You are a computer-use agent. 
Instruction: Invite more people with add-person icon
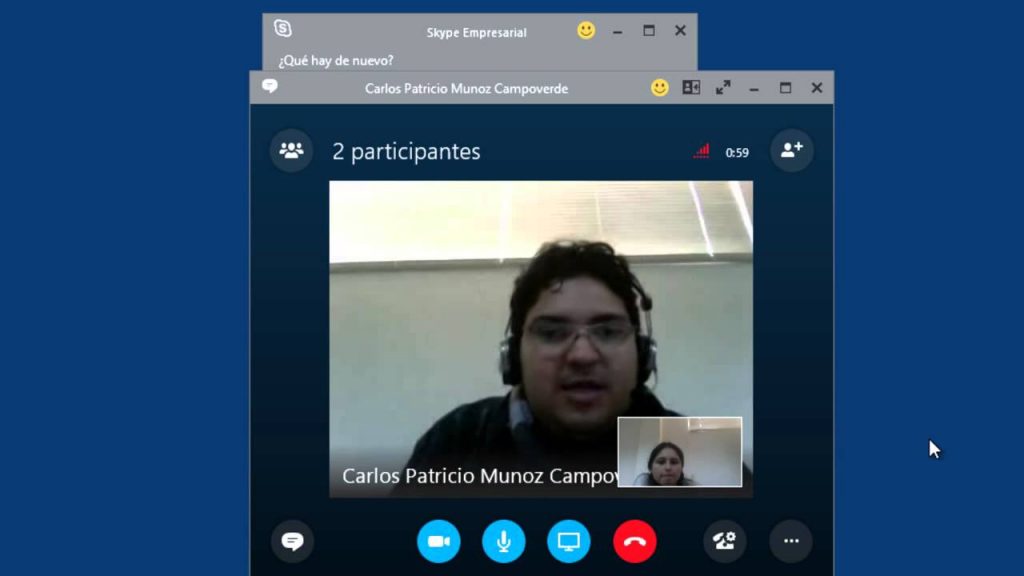792,151
